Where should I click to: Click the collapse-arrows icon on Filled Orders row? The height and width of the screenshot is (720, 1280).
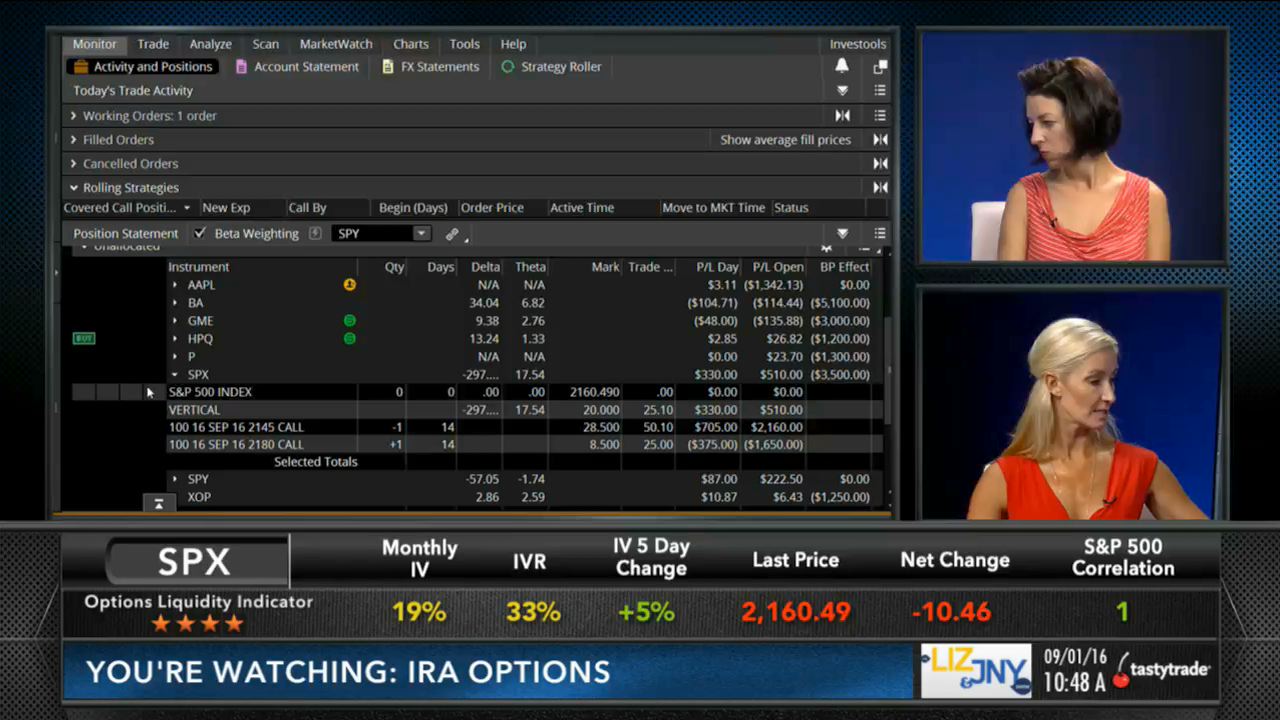[x=880, y=140]
